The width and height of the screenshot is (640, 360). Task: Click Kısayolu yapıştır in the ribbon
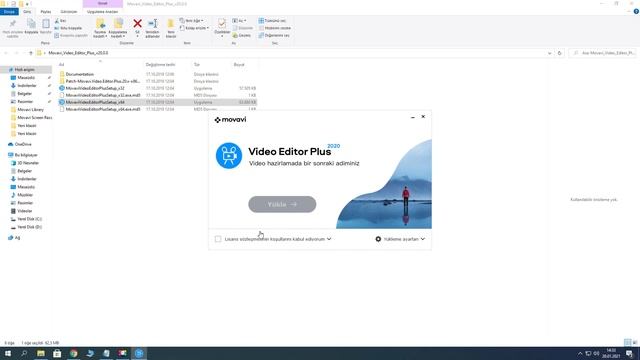[71, 36]
